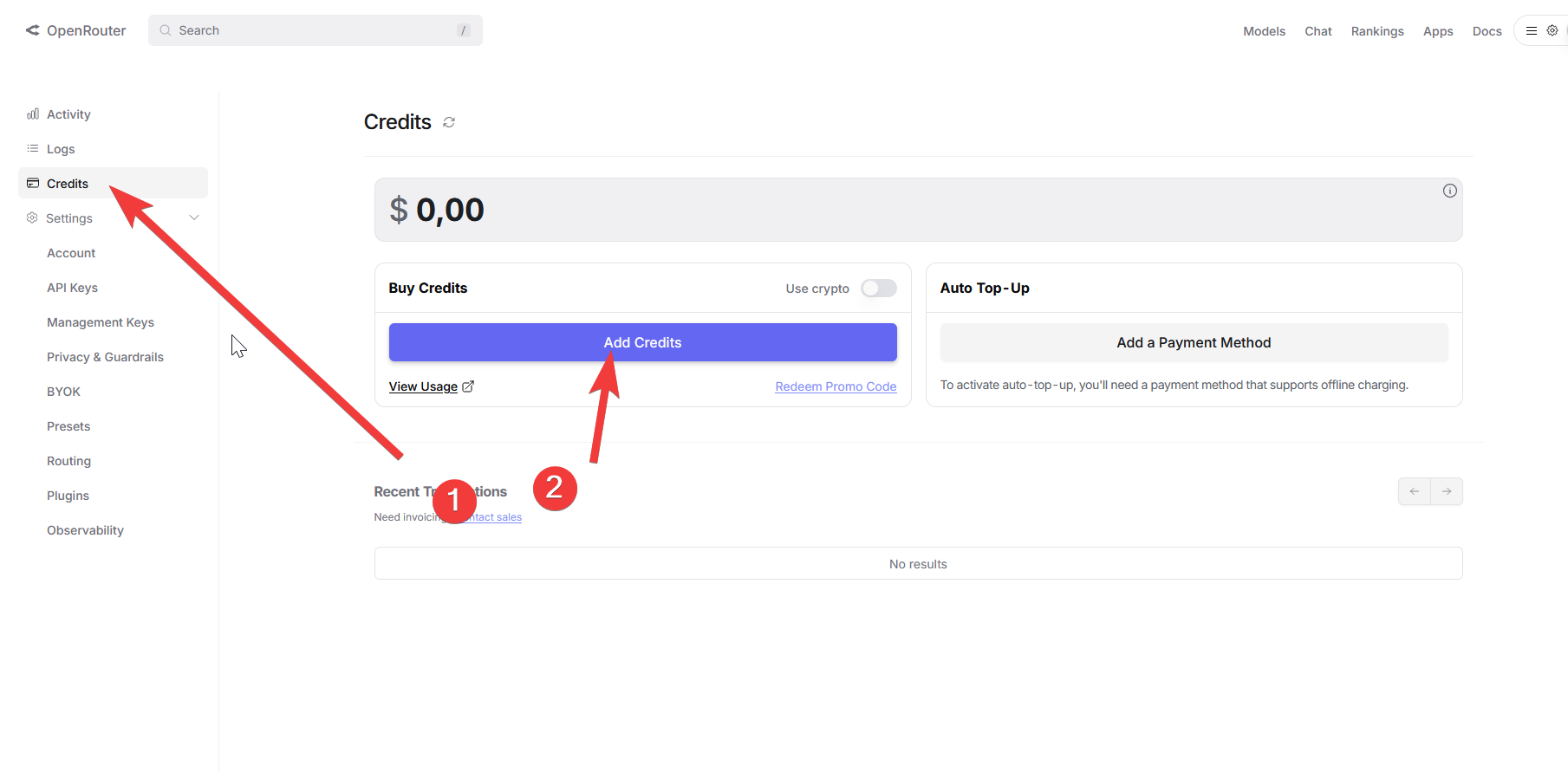Click Add a Payment Method button
Image resolution: width=1568 pixels, height=772 pixels.
click(x=1194, y=342)
